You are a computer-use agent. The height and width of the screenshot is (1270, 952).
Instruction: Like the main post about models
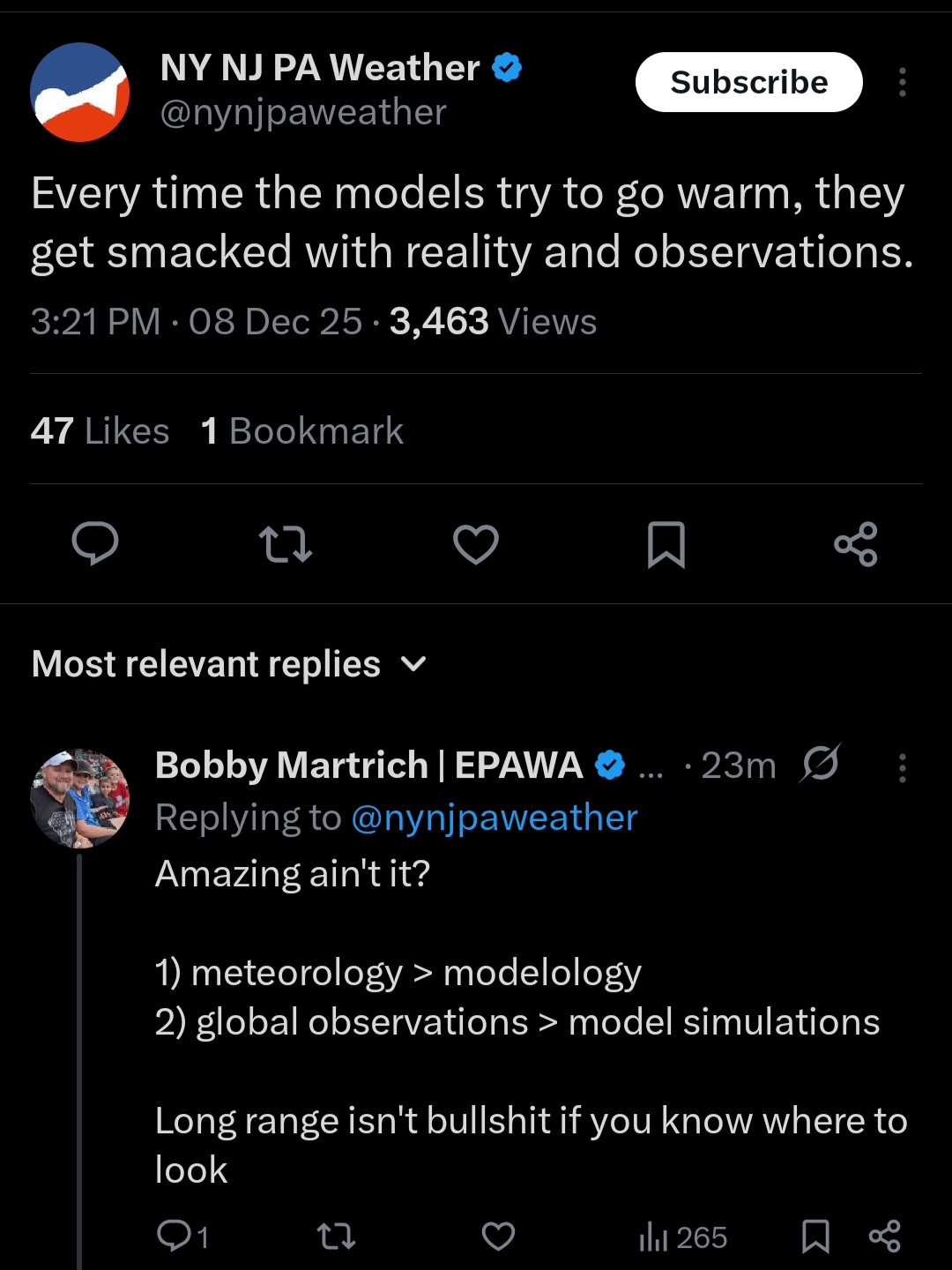pyautogui.click(x=476, y=543)
